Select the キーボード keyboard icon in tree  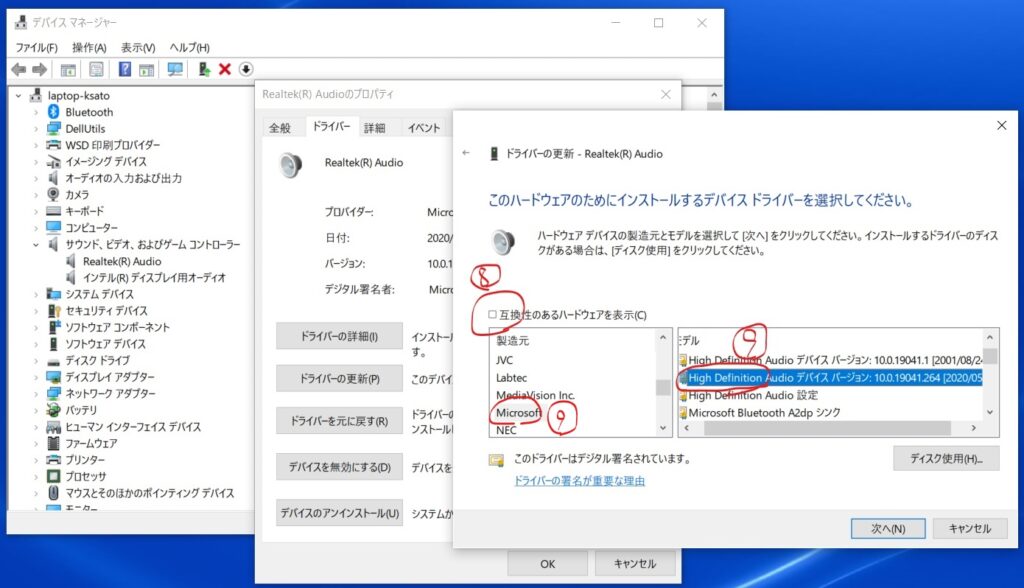[54, 211]
